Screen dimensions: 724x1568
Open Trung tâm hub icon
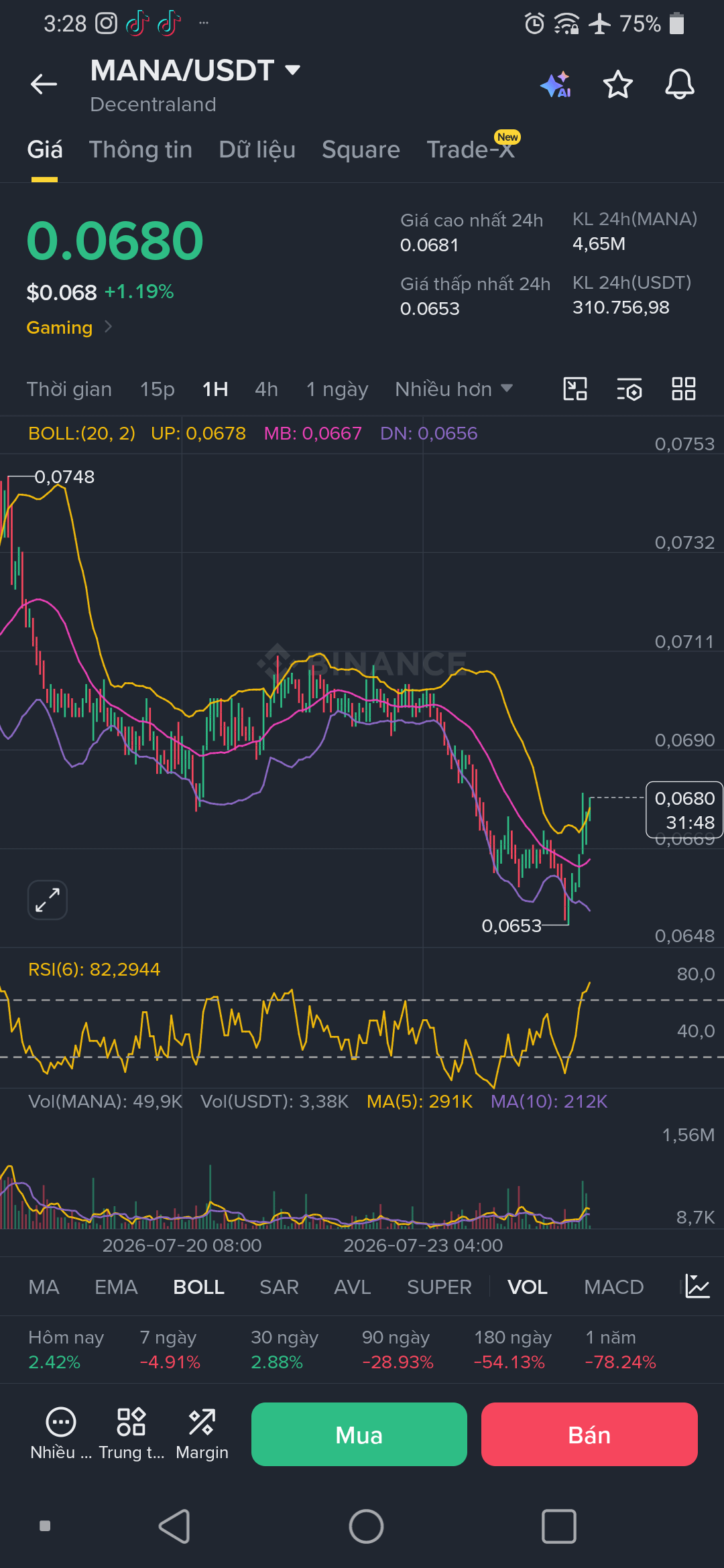coord(131,1433)
